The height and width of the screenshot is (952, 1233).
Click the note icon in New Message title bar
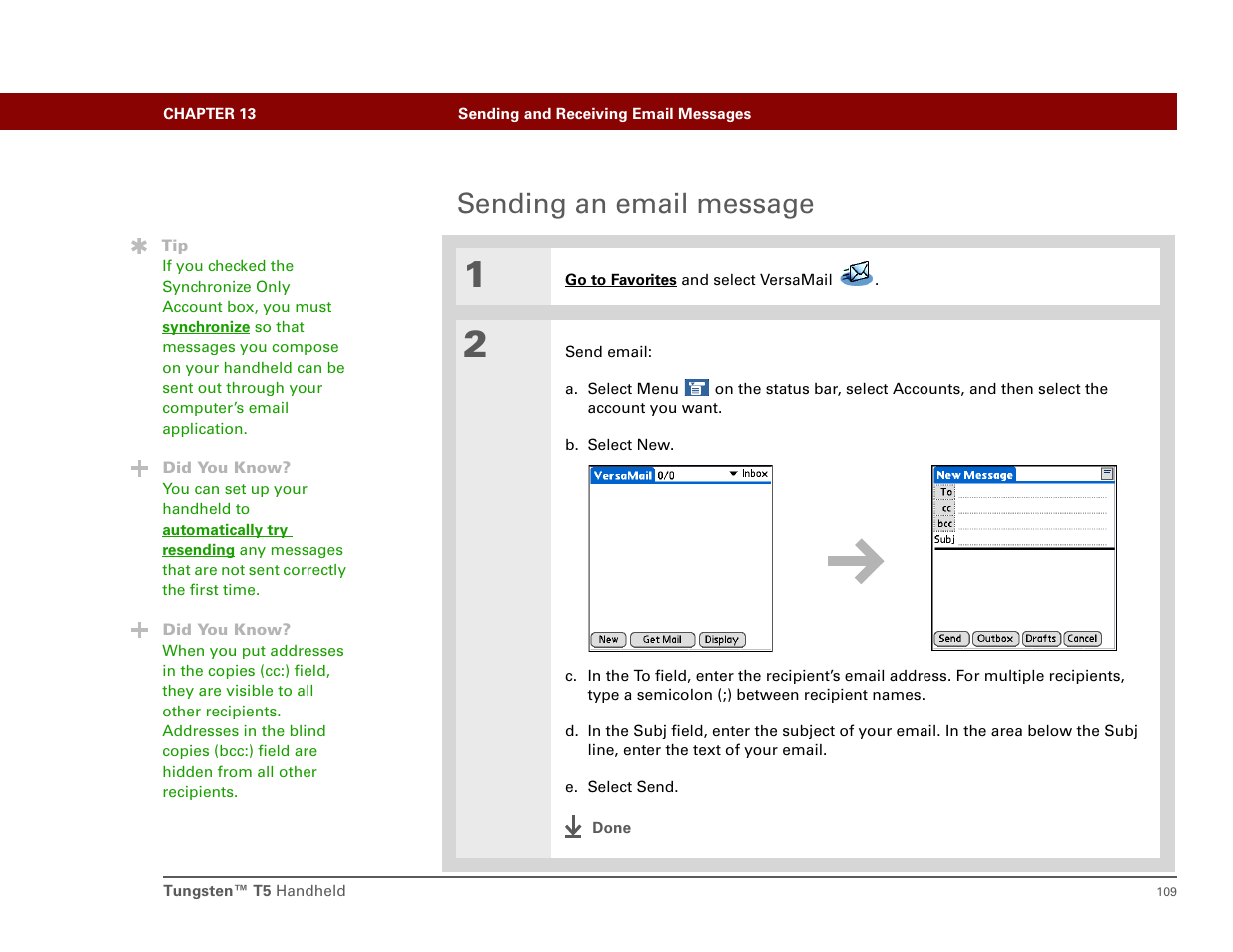(1107, 474)
